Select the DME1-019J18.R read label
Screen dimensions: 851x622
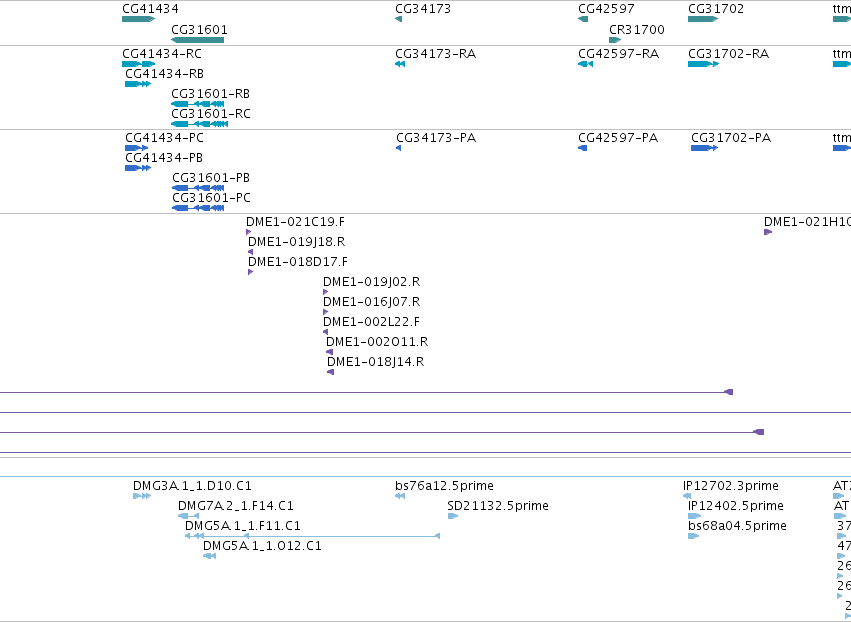(296, 242)
